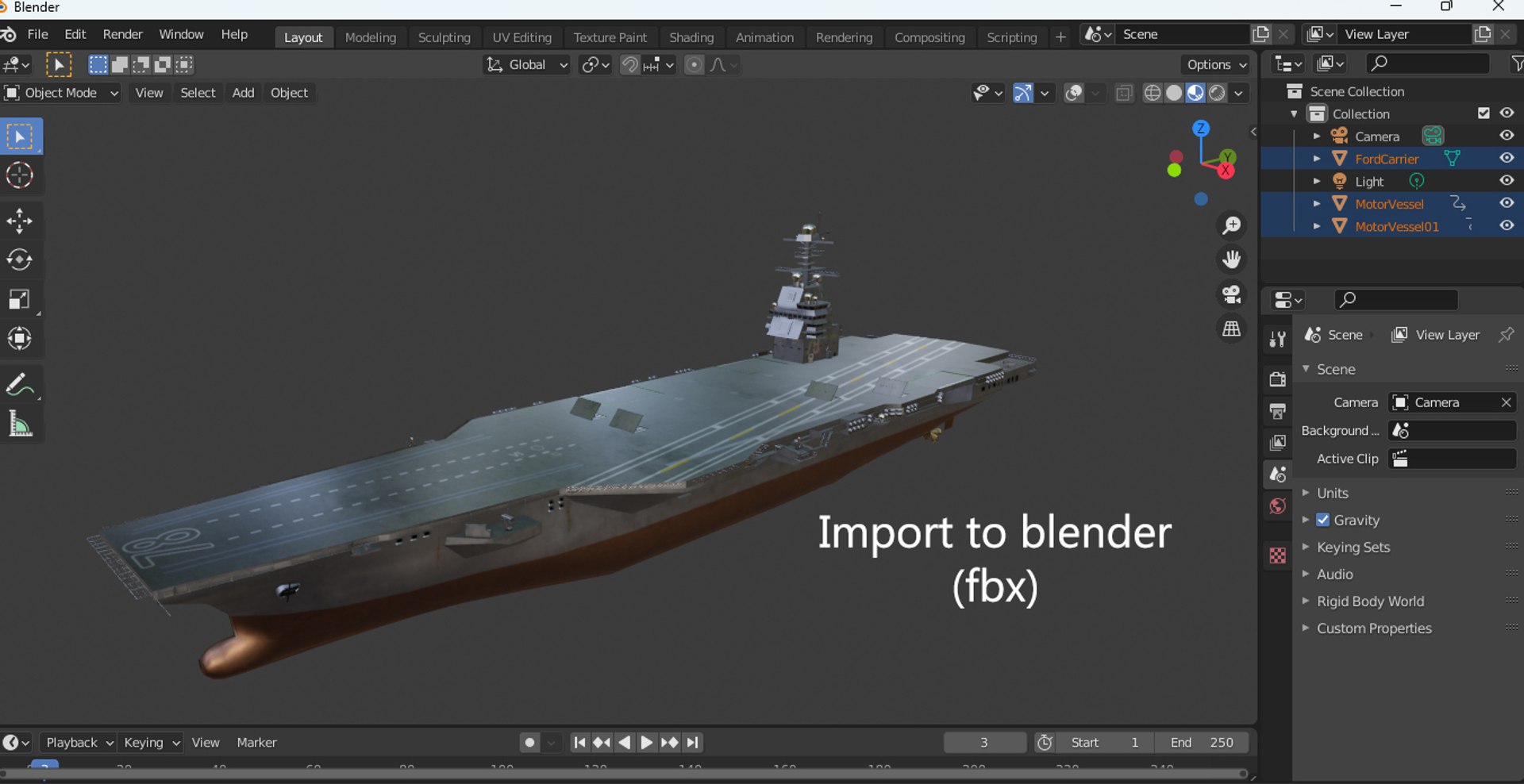Toggle the camera view icon
The height and width of the screenshot is (784, 1524).
point(1232,294)
